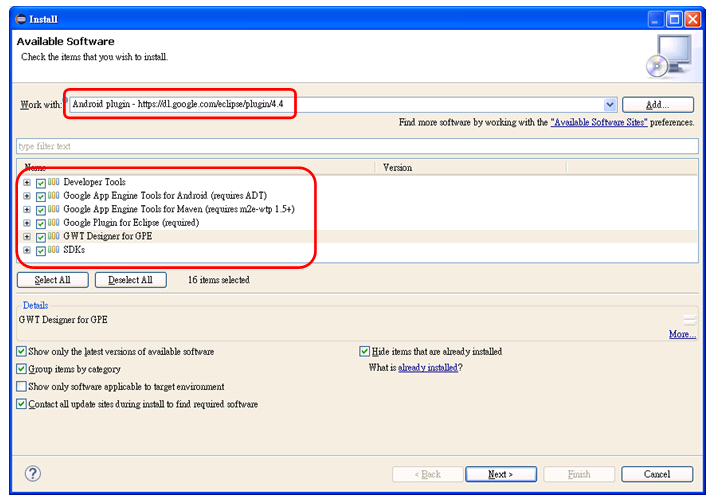Expand the SDKs tree node

tap(27, 250)
